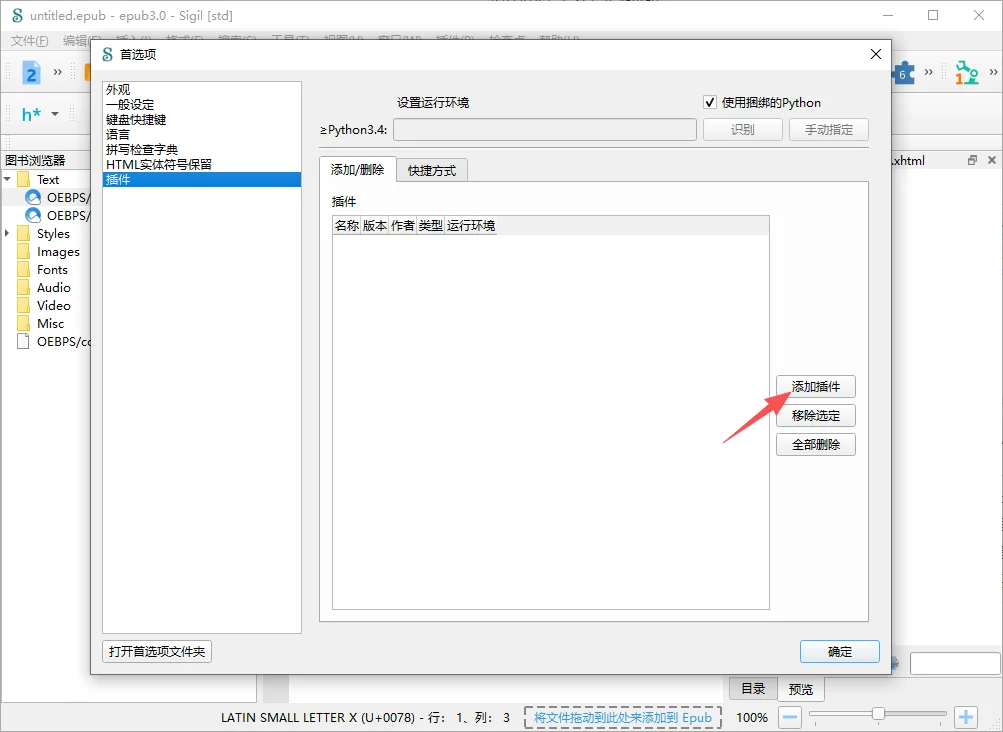The image size is (1003, 732).
Task: Click the 运行环境 column header
Action: click(471, 225)
